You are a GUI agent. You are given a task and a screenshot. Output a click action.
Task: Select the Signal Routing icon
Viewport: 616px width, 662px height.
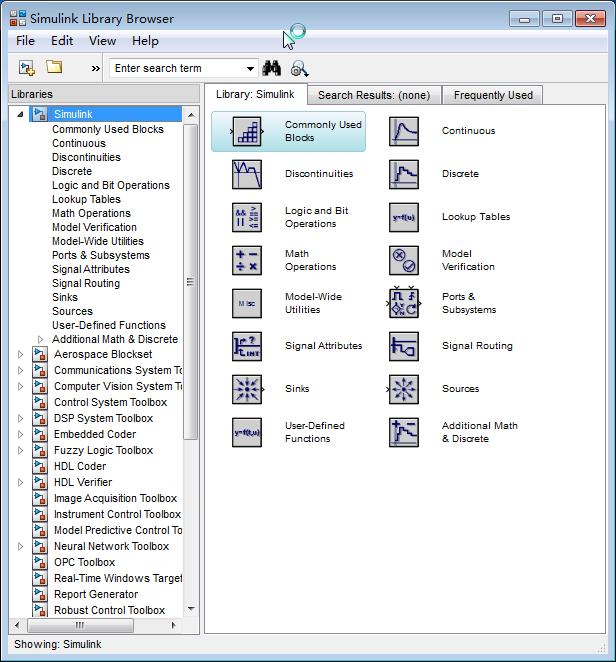tap(404, 347)
